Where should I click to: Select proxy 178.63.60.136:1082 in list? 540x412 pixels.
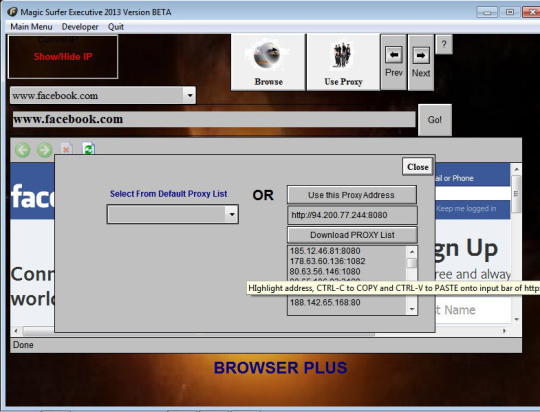pos(328,261)
